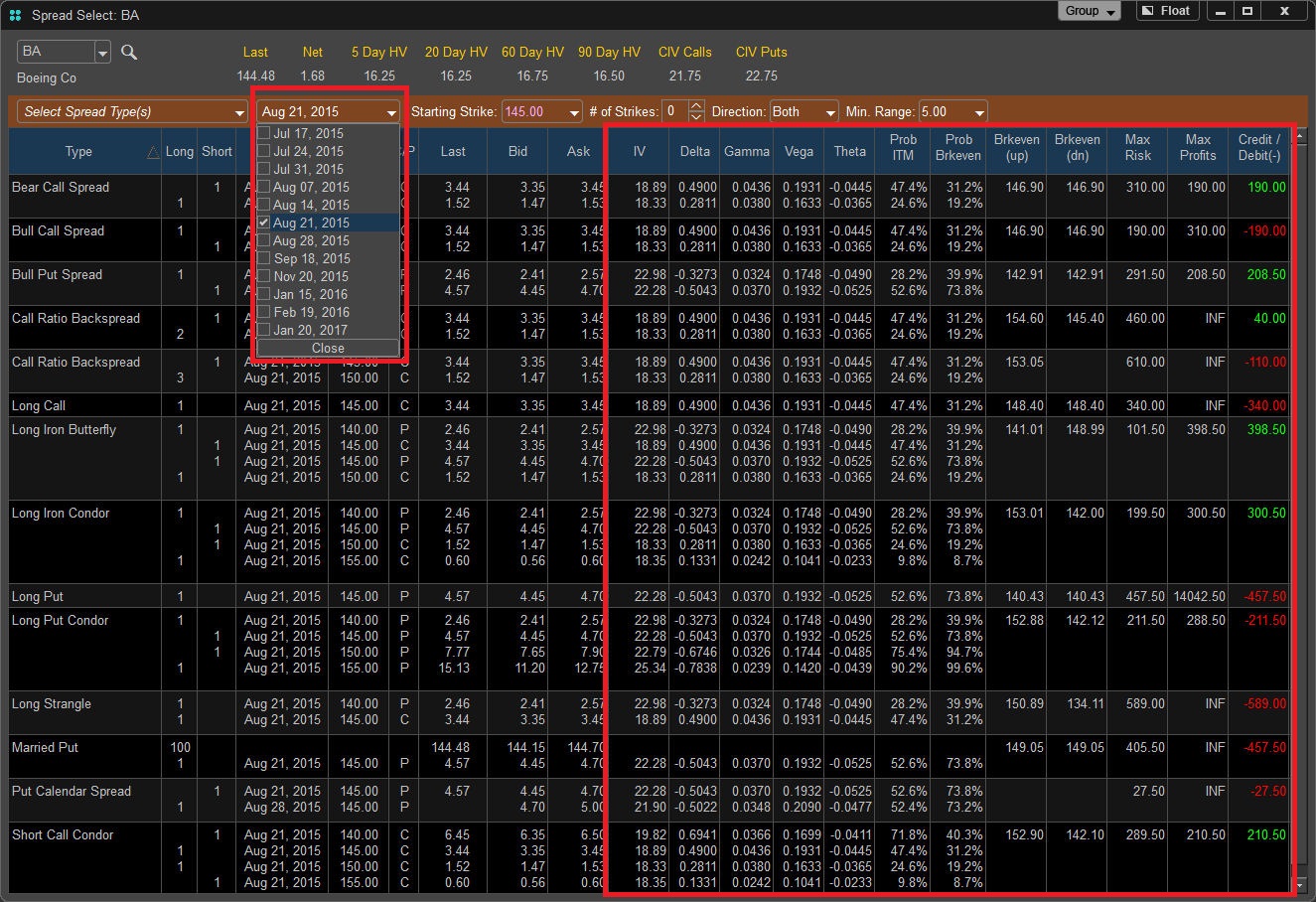Image resolution: width=1316 pixels, height=902 pixels.
Task: Sort by the Long column header
Action: pyautogui.click(x=180, y=152)
